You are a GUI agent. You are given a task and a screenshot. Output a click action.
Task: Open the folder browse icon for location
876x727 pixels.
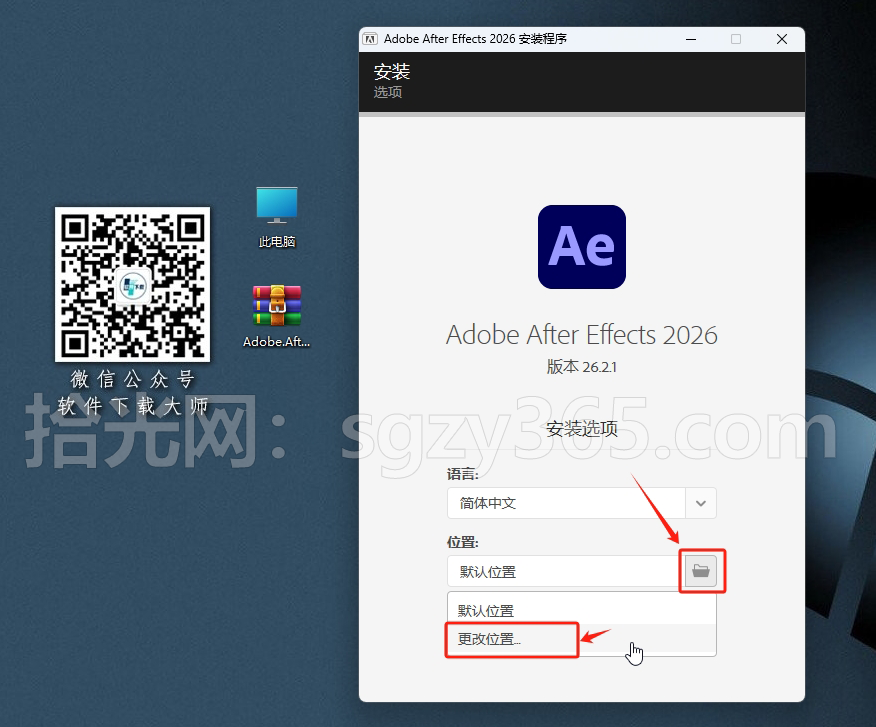pyautogui.click(x=701, y=571)
